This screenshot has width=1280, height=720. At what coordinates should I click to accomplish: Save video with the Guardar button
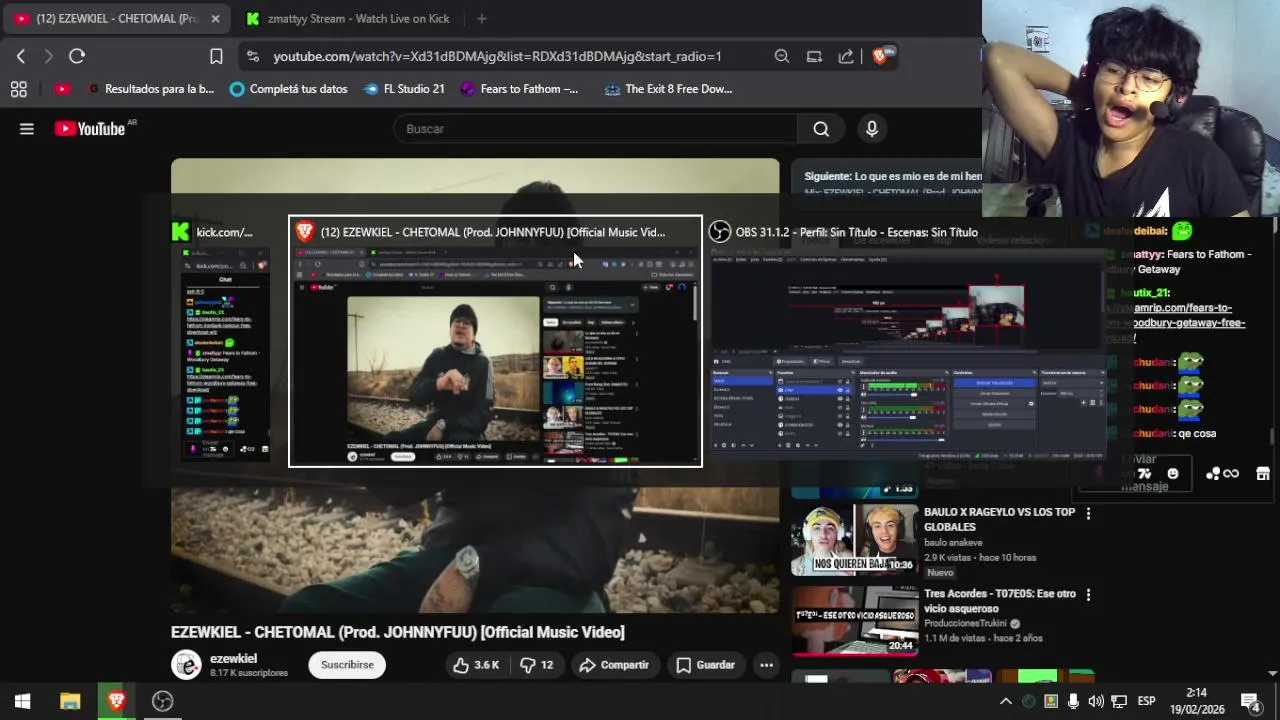click(705, 665)
